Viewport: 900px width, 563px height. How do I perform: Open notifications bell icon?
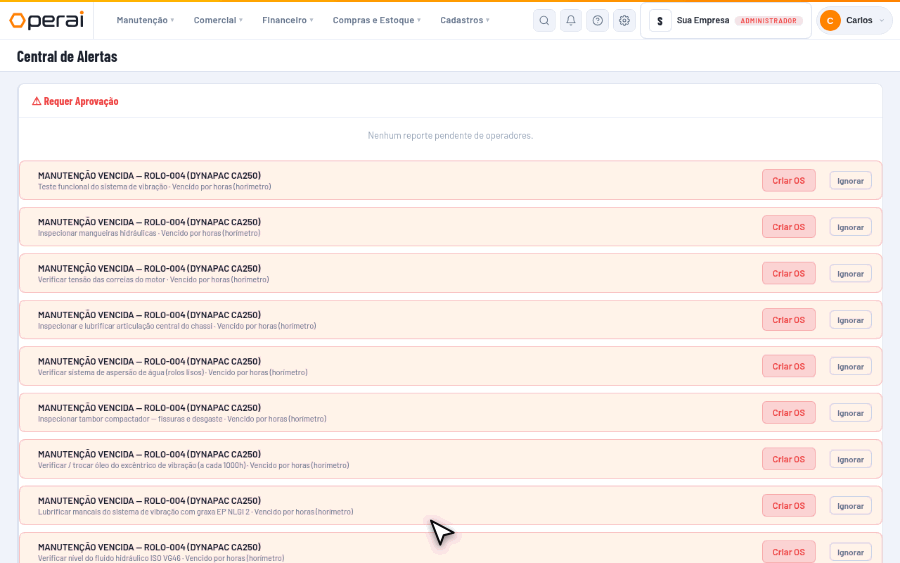click(571, 21)
